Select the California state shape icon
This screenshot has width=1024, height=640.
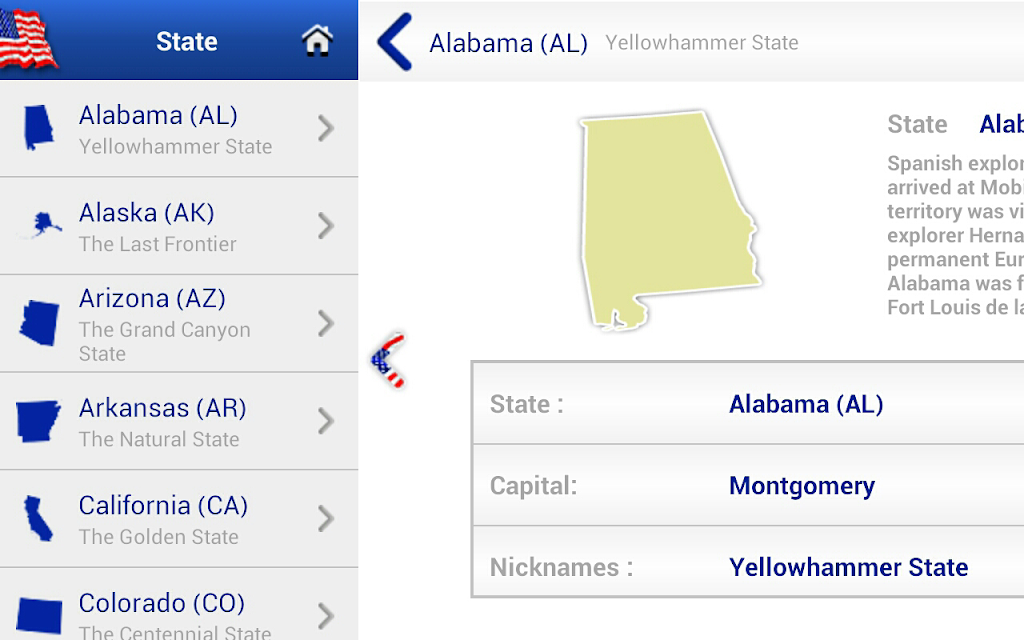click(x=39, y=519)
